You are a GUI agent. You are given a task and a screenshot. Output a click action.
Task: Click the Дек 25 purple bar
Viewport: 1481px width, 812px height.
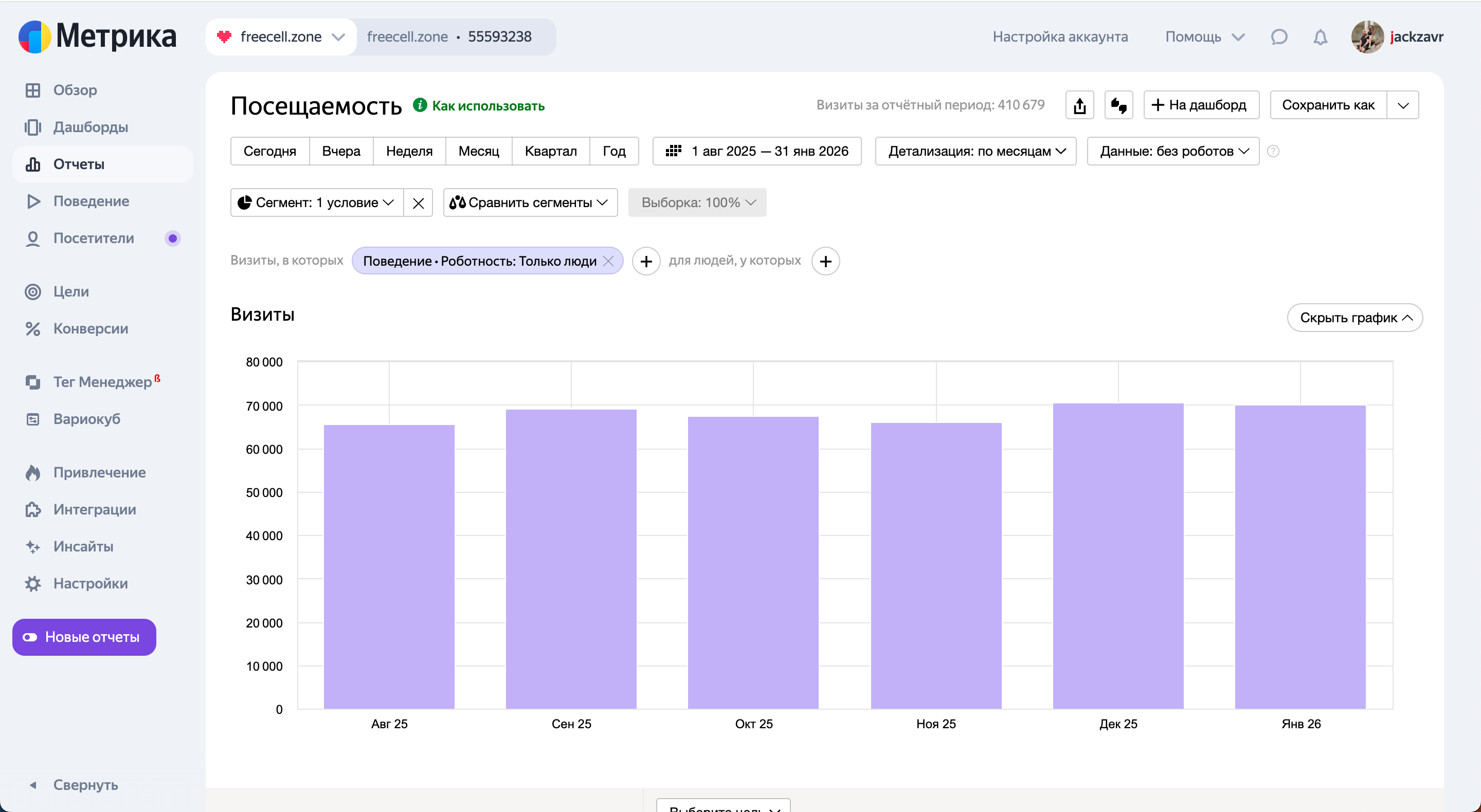pos(1117,555)
